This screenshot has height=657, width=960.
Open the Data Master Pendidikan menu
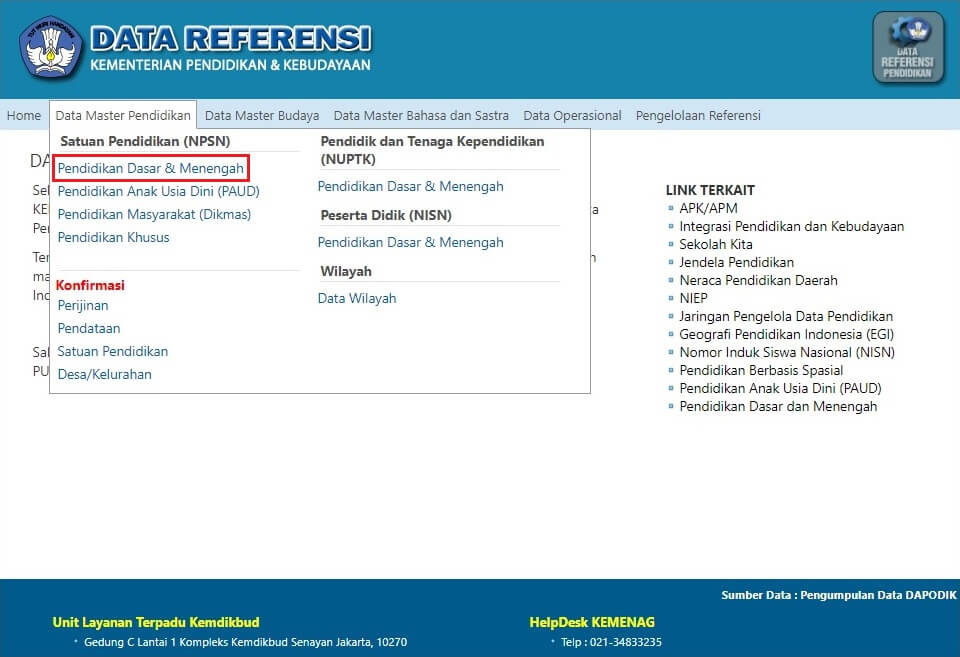pyautogui.click(x=122, y=115)
